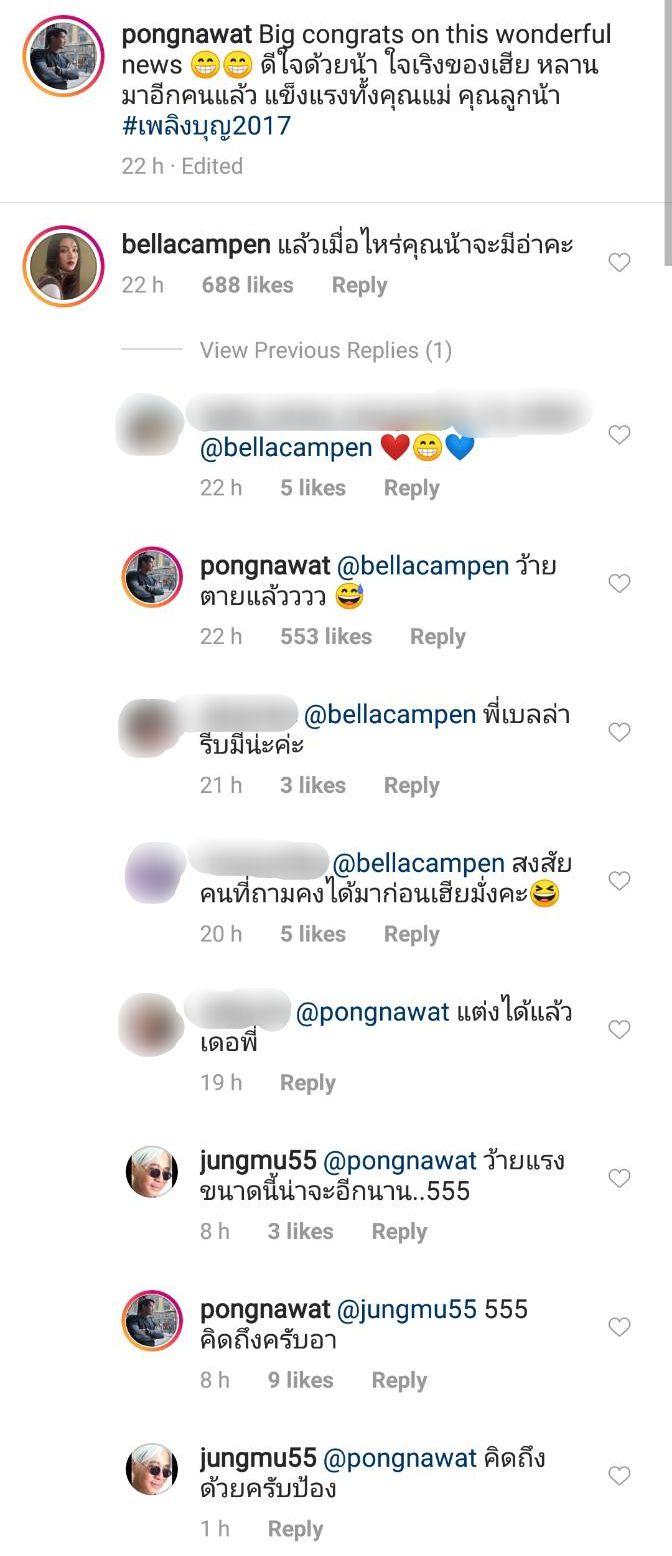Like pongnawat's reply with 553 likes
Image resolution: width=672 pixels, height=1556 pixels.
click(620, 583)
